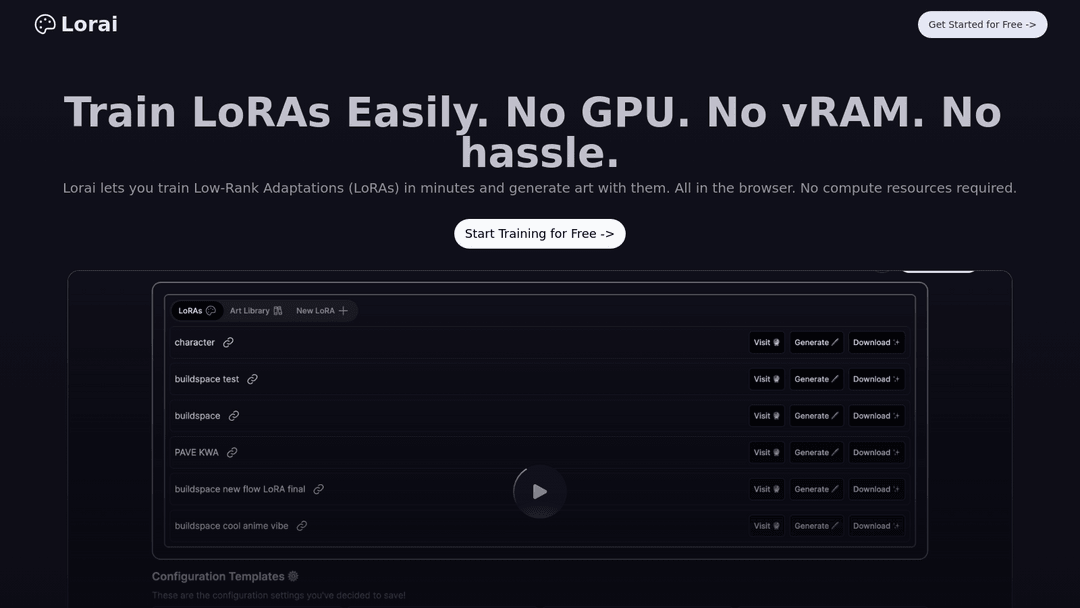Download the buildspace LoRA
This screenshot has width=1080, height=608.
[876, 416]
